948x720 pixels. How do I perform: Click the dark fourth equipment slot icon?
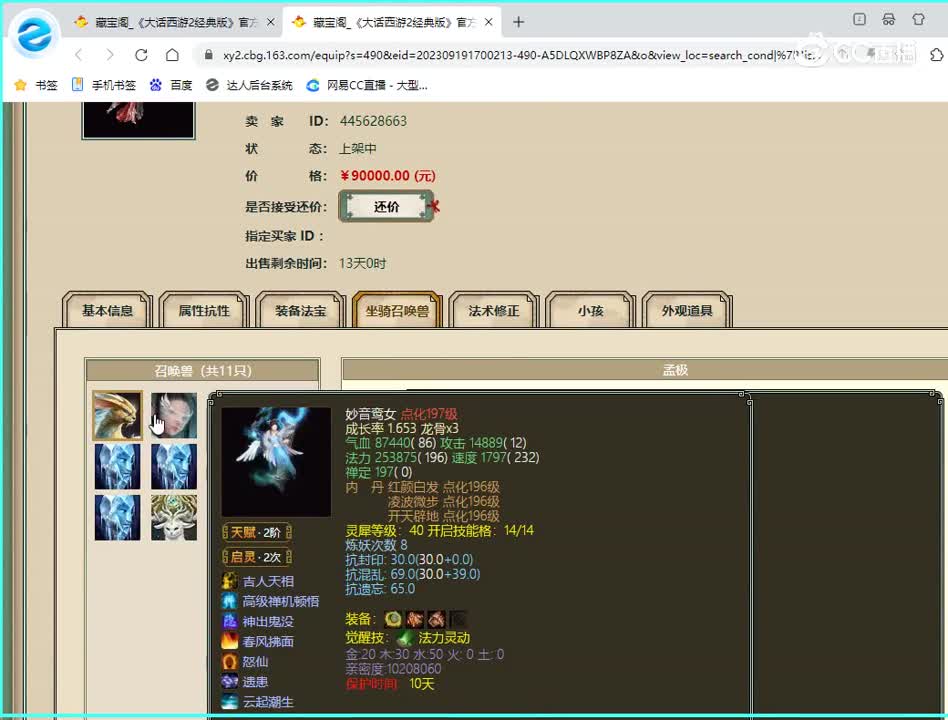click(458, 618)
